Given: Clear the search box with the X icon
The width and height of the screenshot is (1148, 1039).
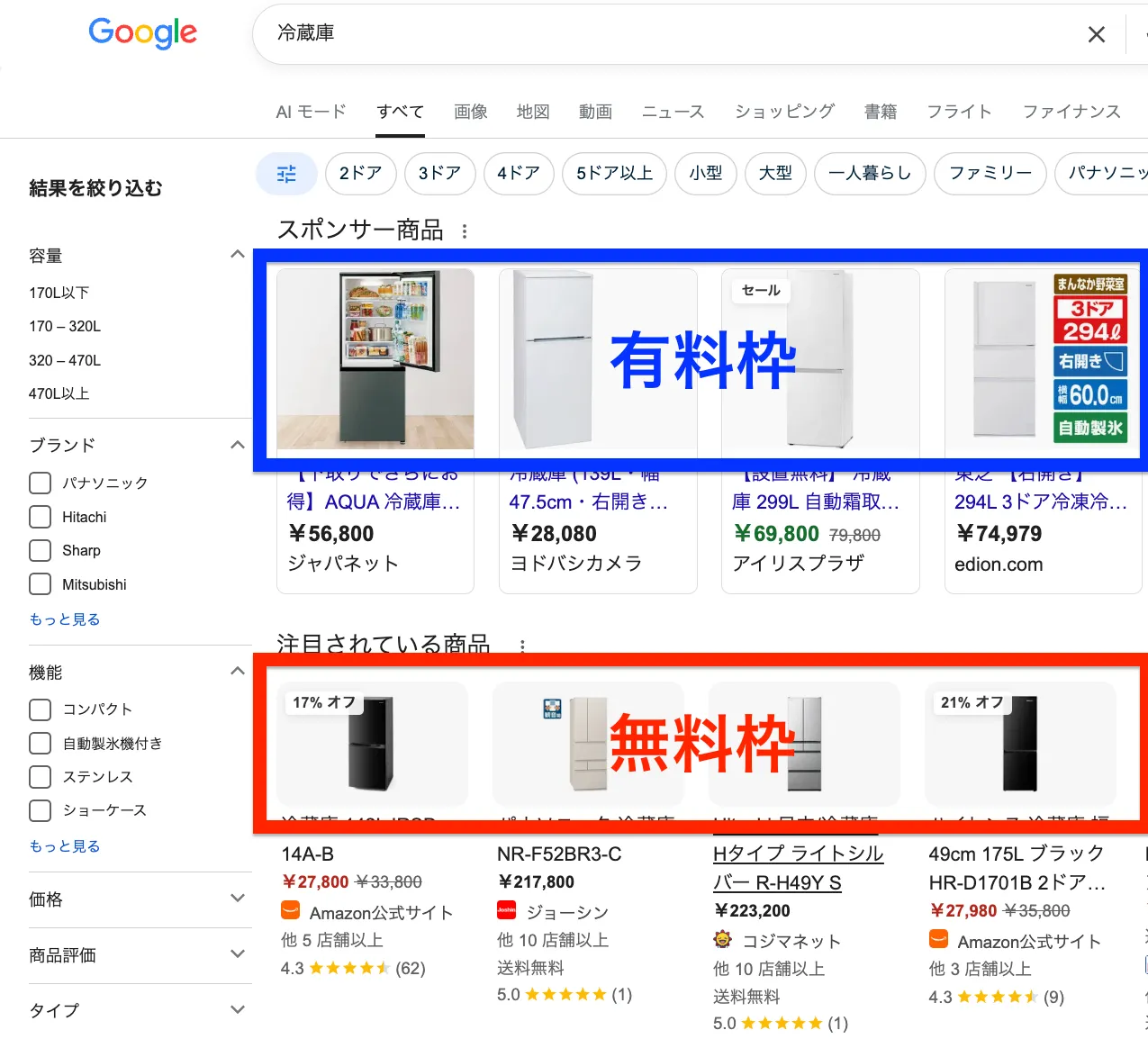Looking at the screenshot, I should coord(1096,34).
